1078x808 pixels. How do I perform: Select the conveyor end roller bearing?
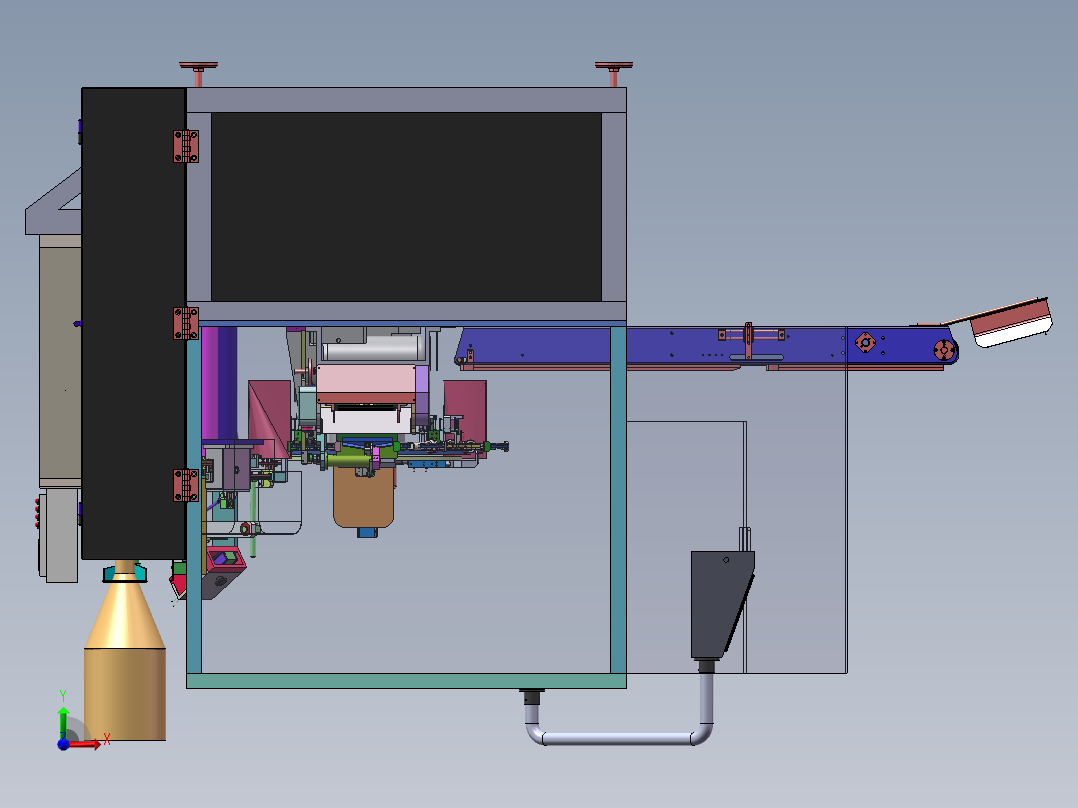tap(945, 350)
